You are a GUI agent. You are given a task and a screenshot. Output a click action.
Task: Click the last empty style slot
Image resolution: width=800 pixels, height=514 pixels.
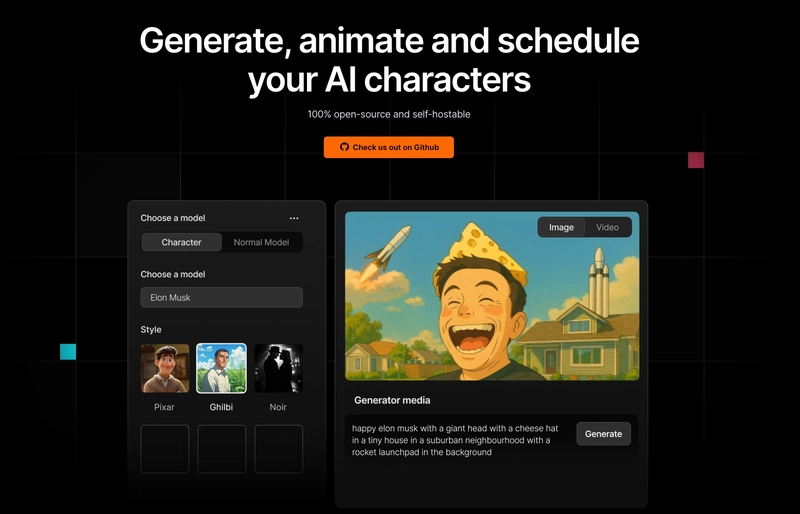[x=278, y=449]
